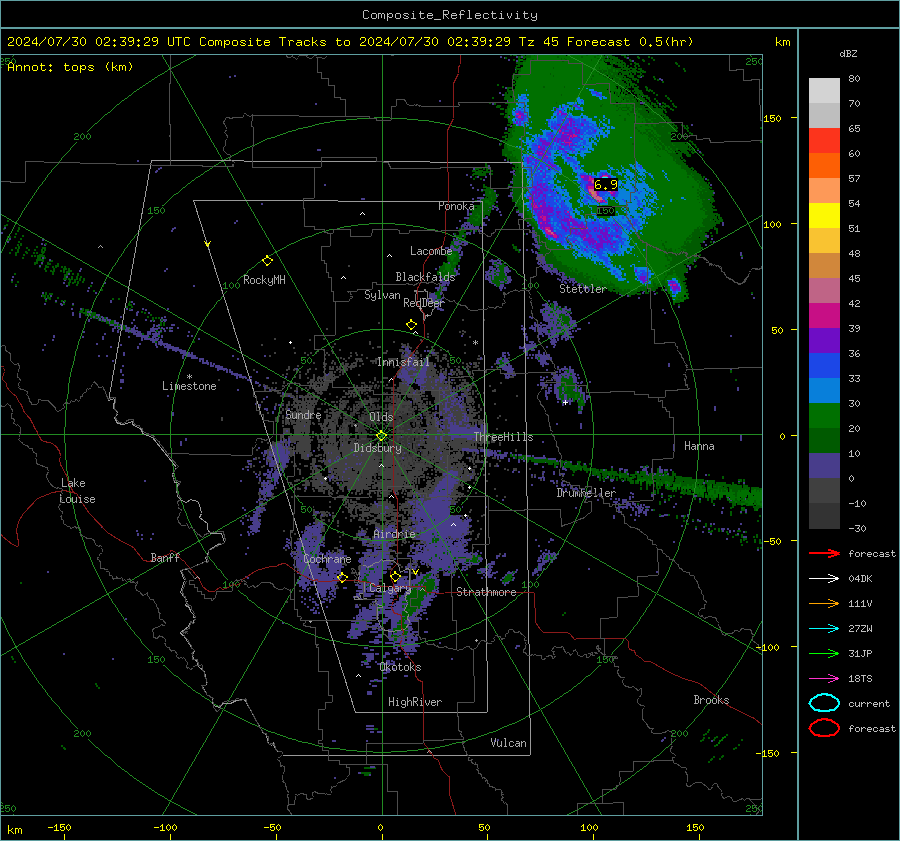The image size is (900, 841).
Task: Click the cyan 27ZW arrow icon
Action: [824, 629]
